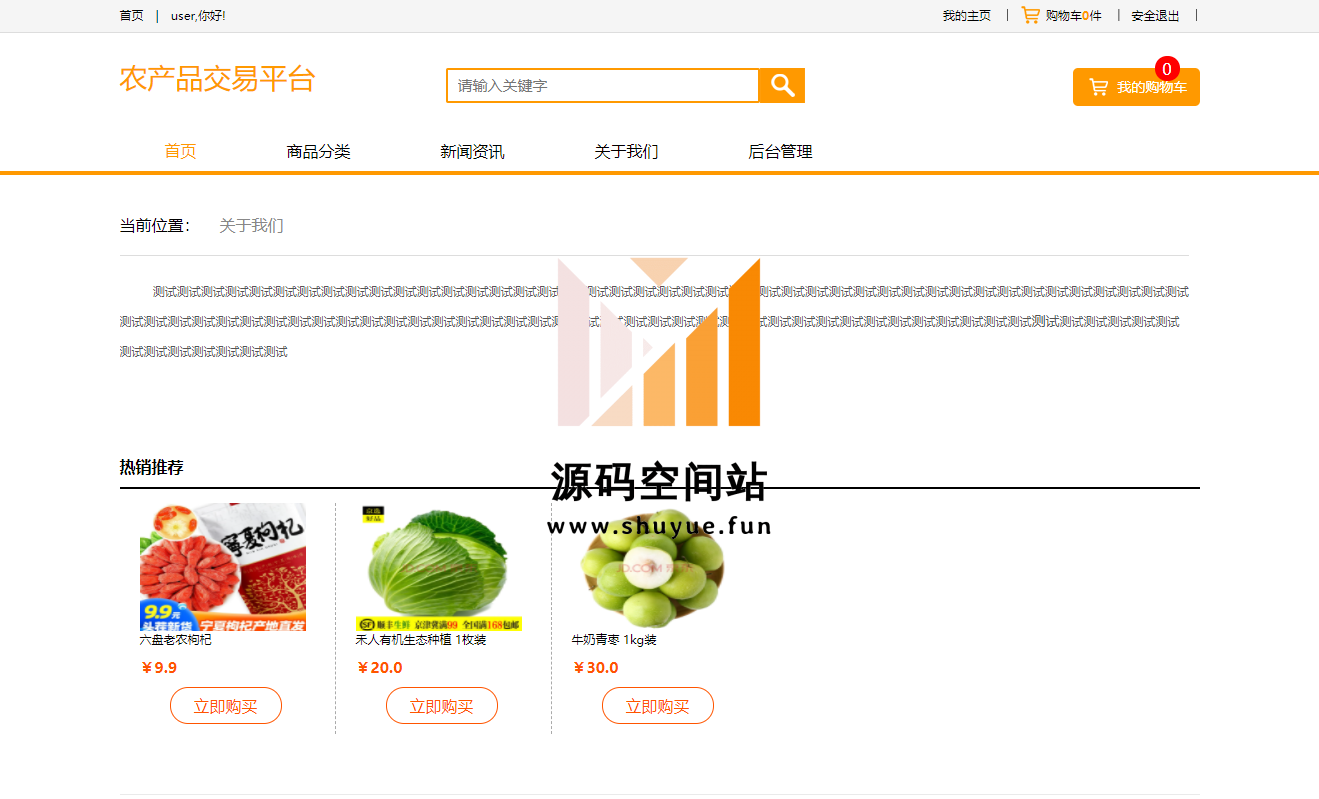Open the 六盘老农枸杞 product image

(x=223, y=567)
